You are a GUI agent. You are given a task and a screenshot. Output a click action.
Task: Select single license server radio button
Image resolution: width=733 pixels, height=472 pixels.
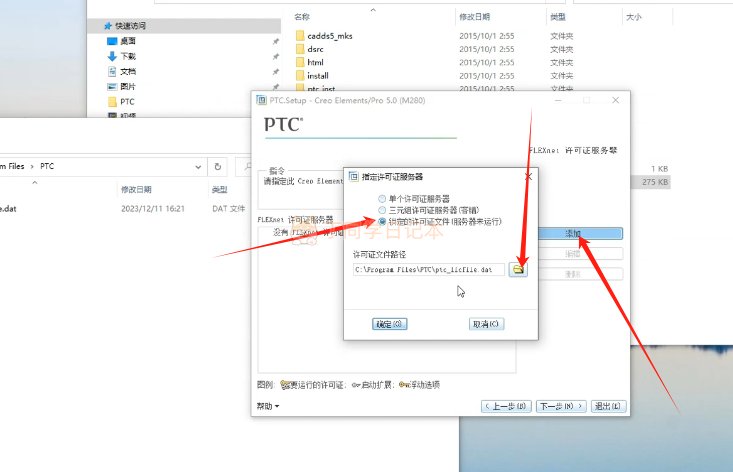[382, 199]
